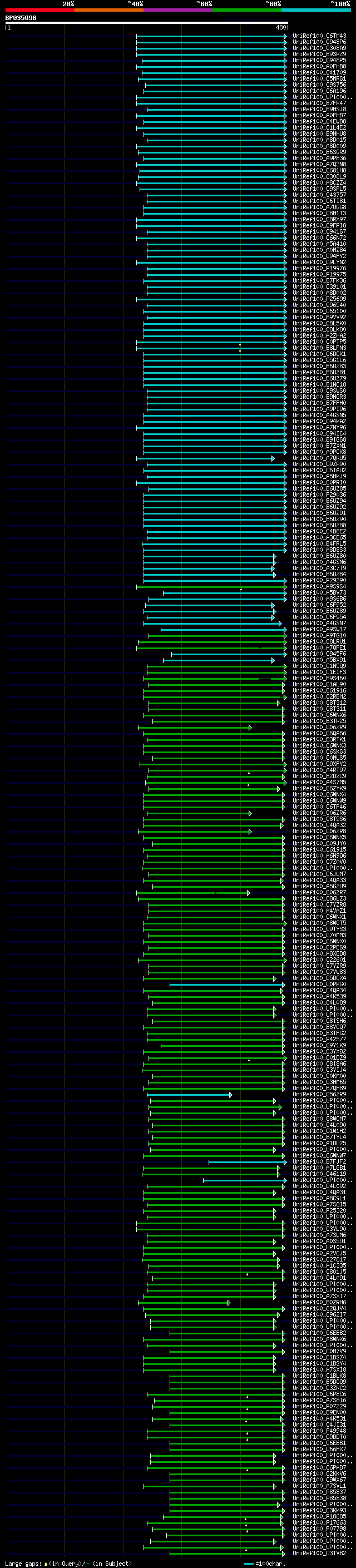The image size is (356, 1568).
Task: Select the UniRef100_P17663 label
Action: pyautogui.click(x=319, y=1524)
